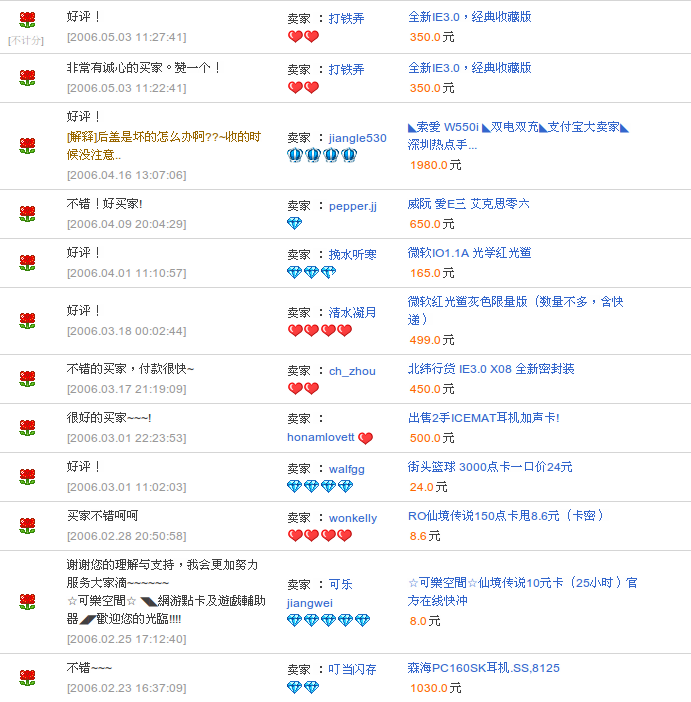This screenshot has width=691, height=702.
Task: Click the red flower icon marked 不计分
Action: [x=27, y=20]
